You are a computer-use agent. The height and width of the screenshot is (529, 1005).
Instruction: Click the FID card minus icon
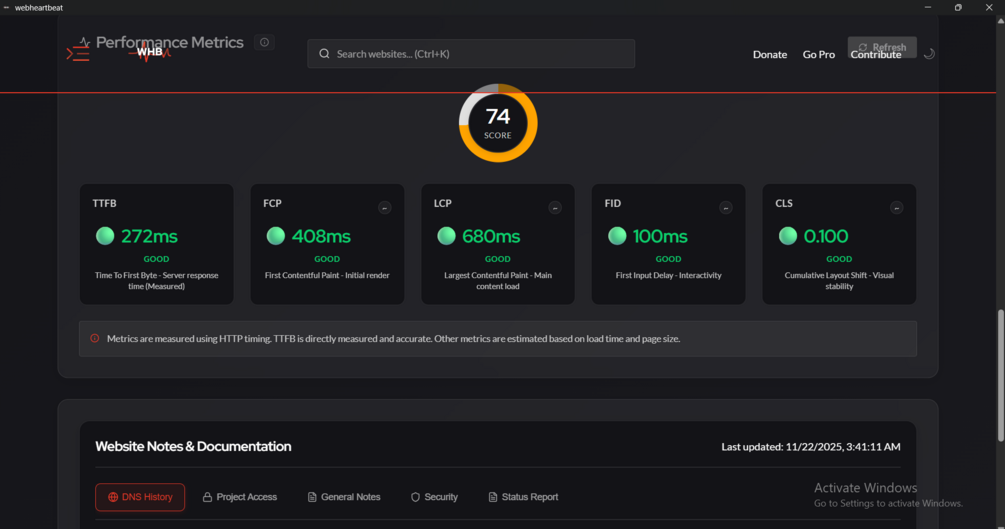tap(726, 208)
